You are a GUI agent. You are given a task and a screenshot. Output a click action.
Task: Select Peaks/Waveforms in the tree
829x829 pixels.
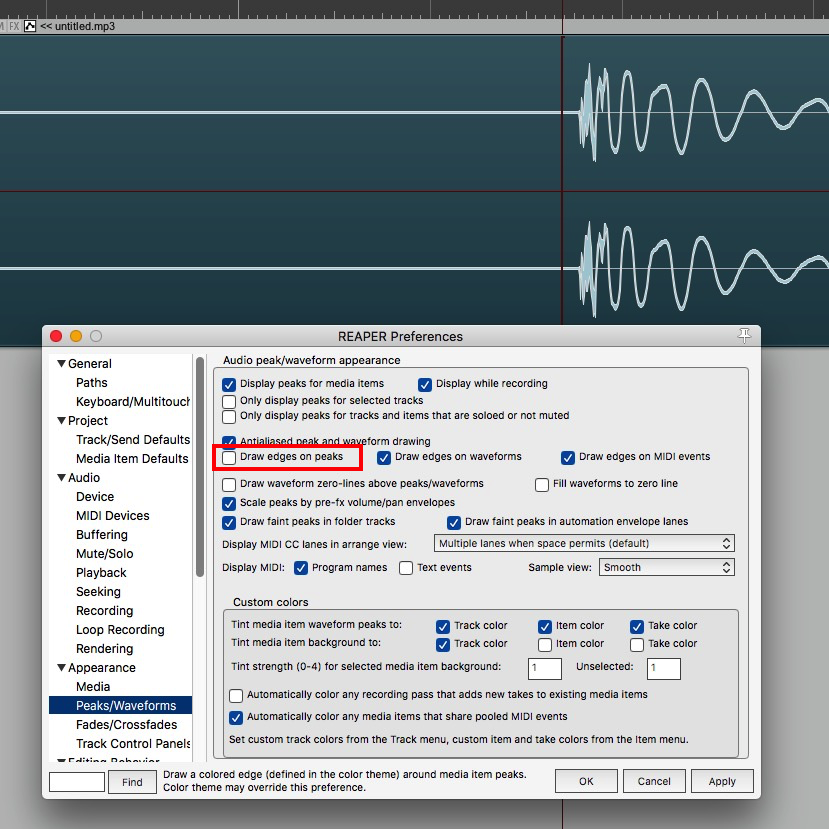(x=121, y=705)
